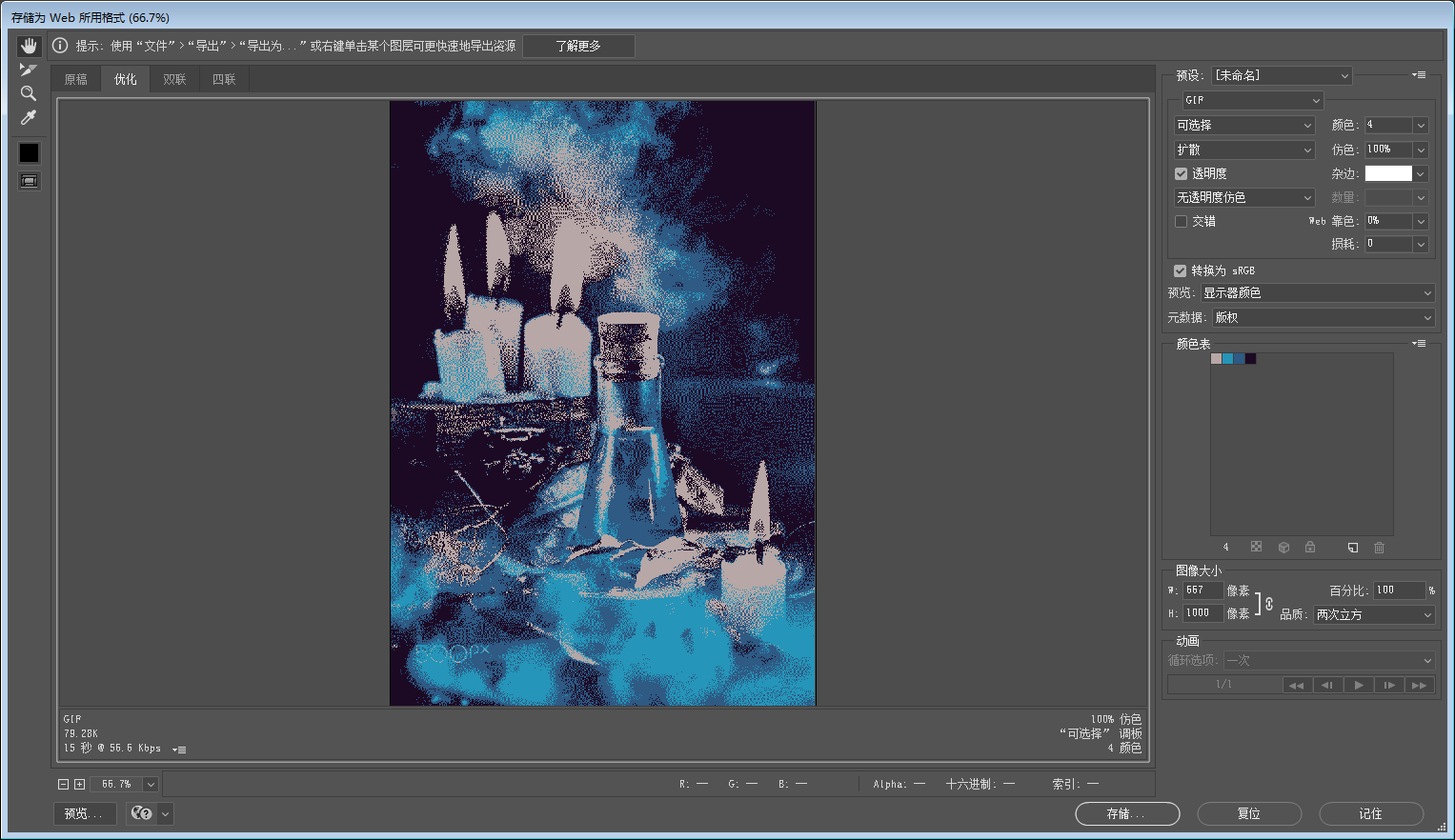Uncheck the 透明度 checkbox
The width and height of the screenshot is (1455, 840).
[x=1182, y=174]
